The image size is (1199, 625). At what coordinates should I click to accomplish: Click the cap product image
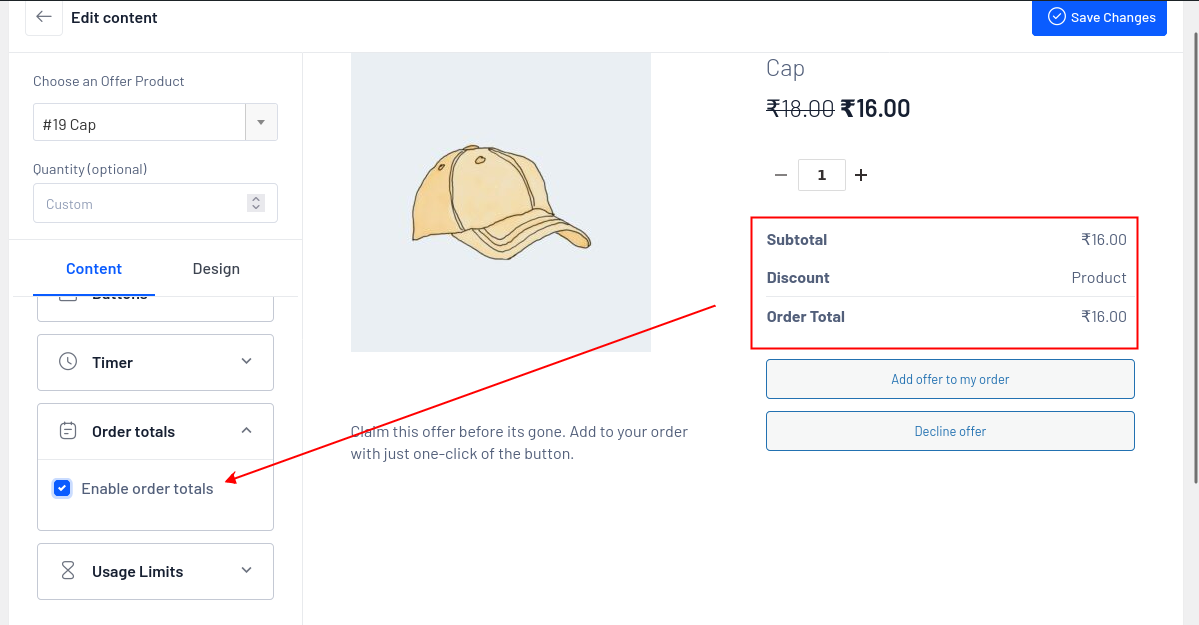click(x=500, y=201)
